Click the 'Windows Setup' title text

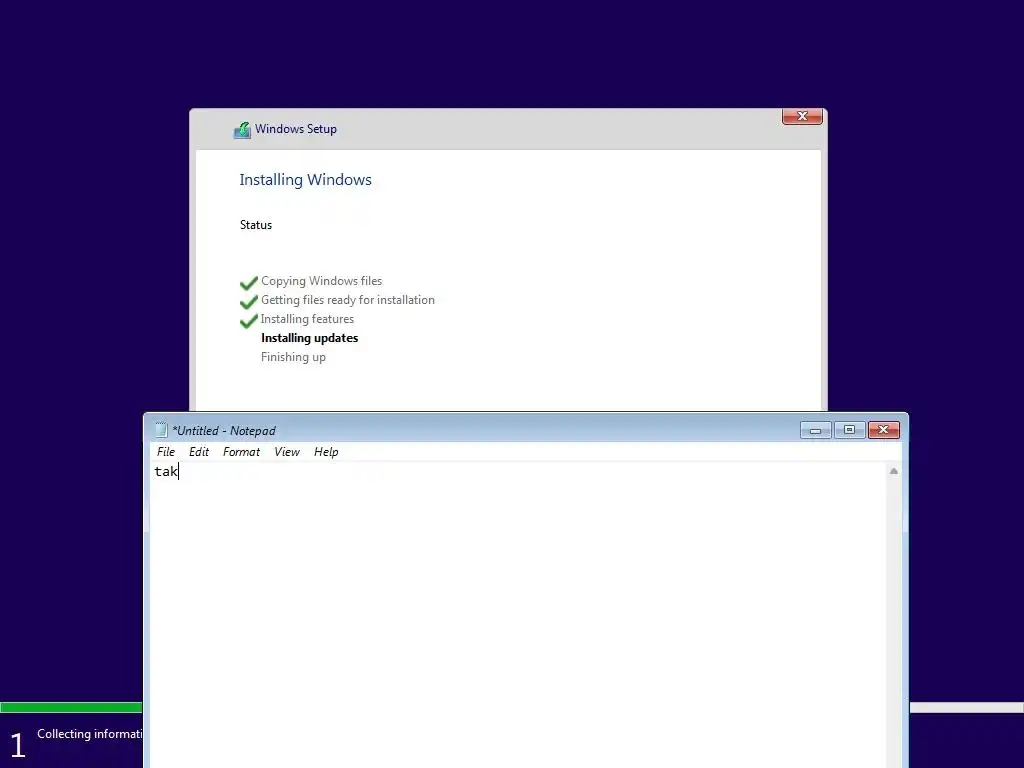click(x=296, y=129)
